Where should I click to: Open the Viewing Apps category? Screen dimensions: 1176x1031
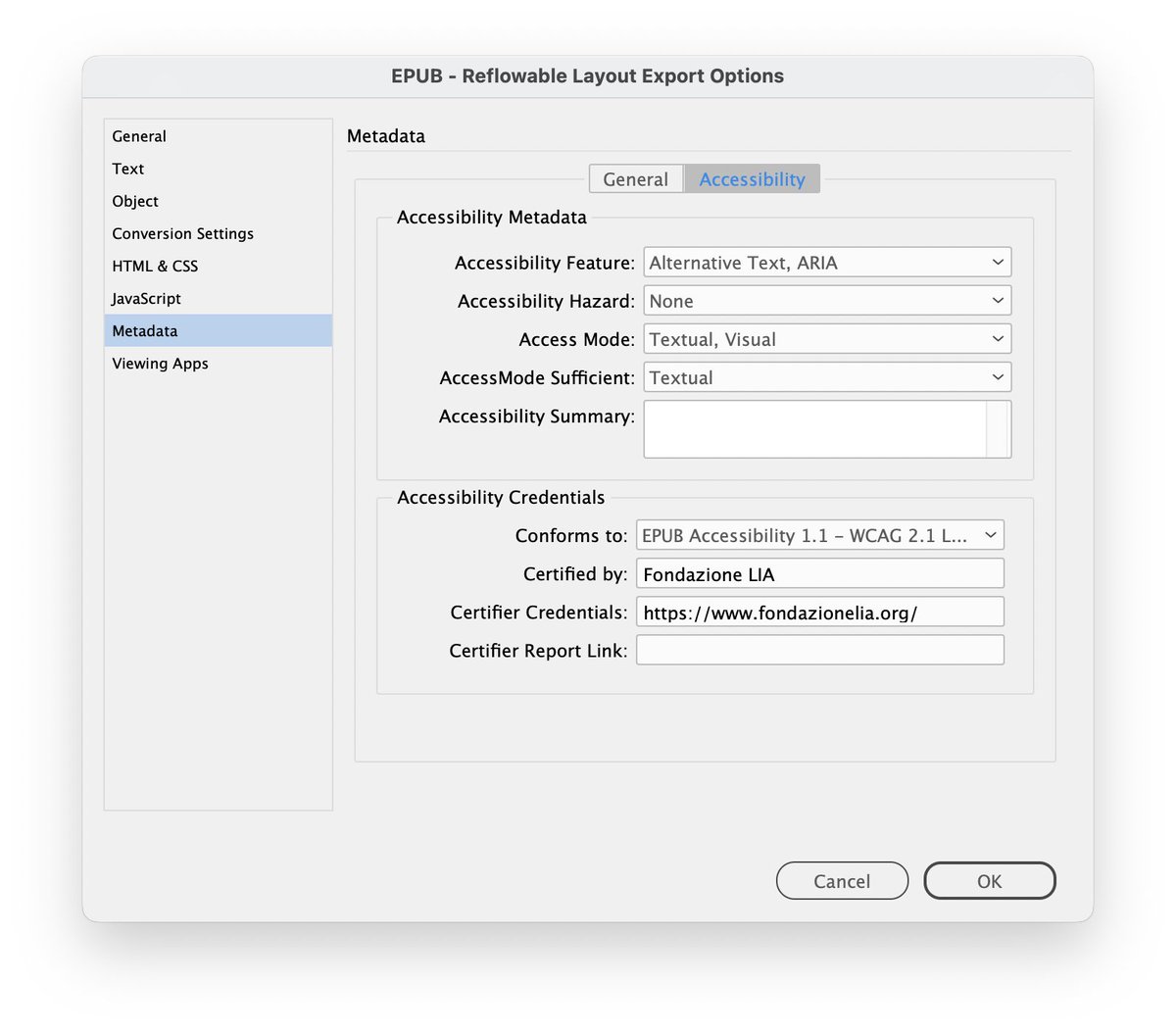[x=218, y=363]
